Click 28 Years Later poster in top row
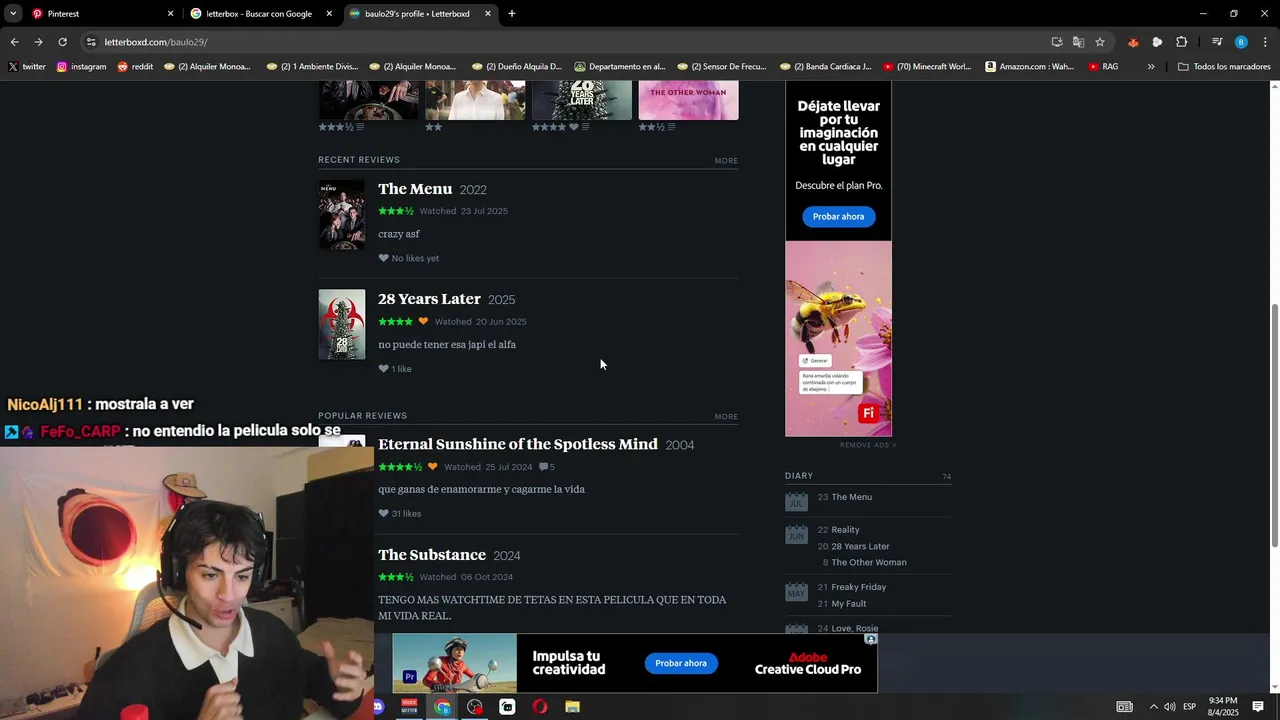Screen dimensions: 1280x720 coord(582,100)
